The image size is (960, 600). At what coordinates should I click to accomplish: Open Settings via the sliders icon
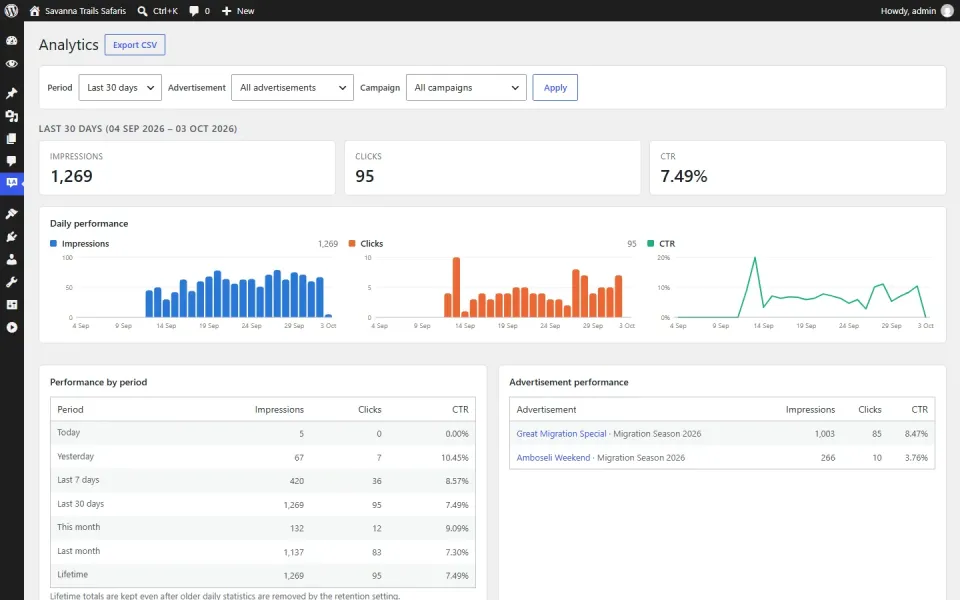pos(12,304)
